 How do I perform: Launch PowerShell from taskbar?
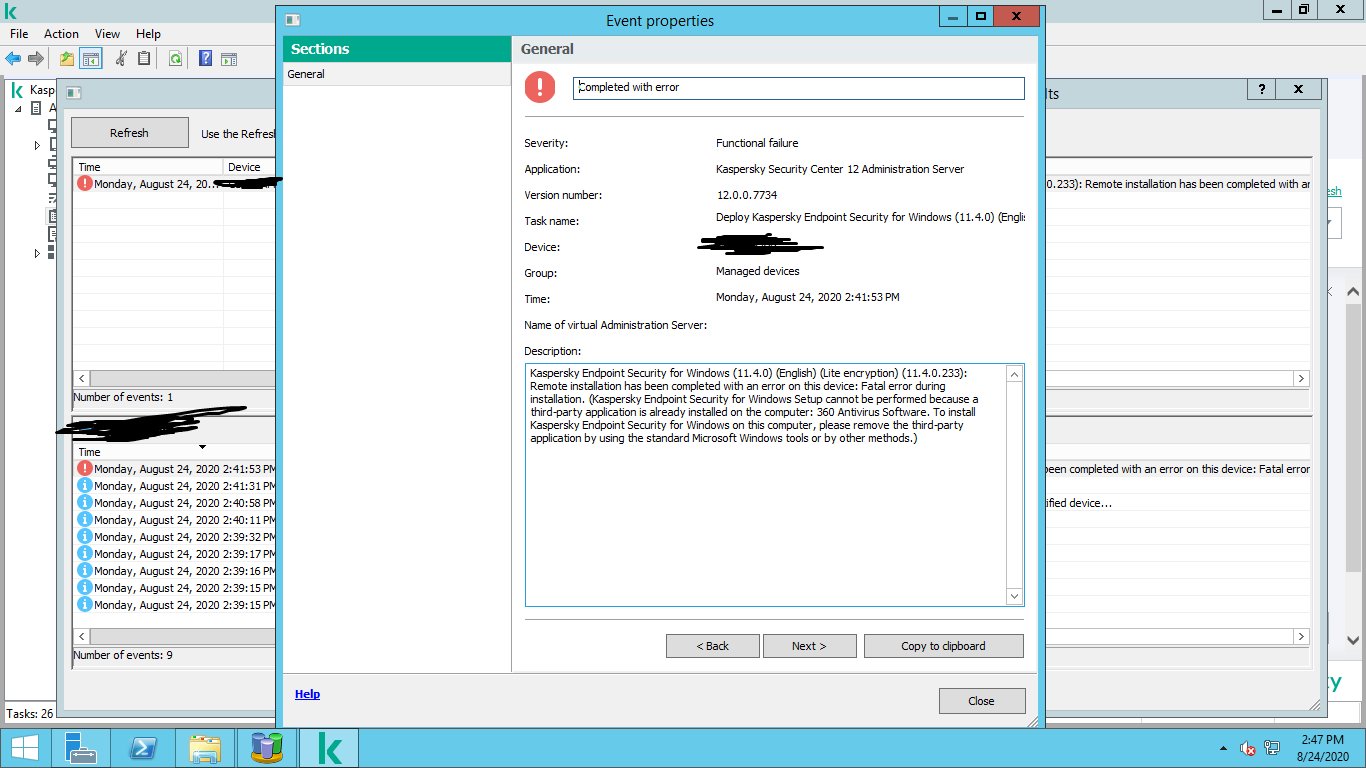pos(143,748)
